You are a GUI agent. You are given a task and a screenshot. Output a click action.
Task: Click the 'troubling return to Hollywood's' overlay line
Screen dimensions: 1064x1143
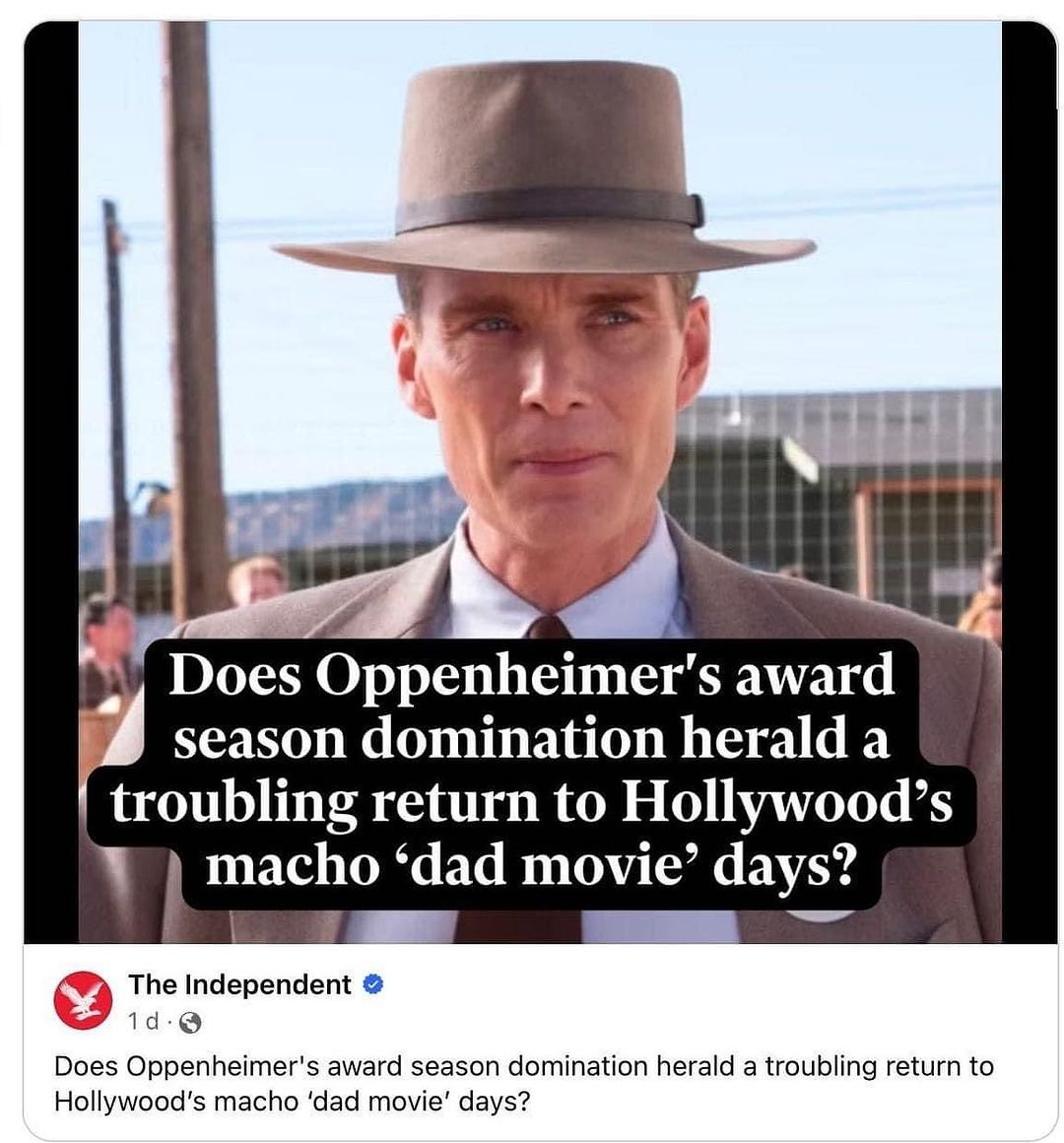tap(531, 803)
